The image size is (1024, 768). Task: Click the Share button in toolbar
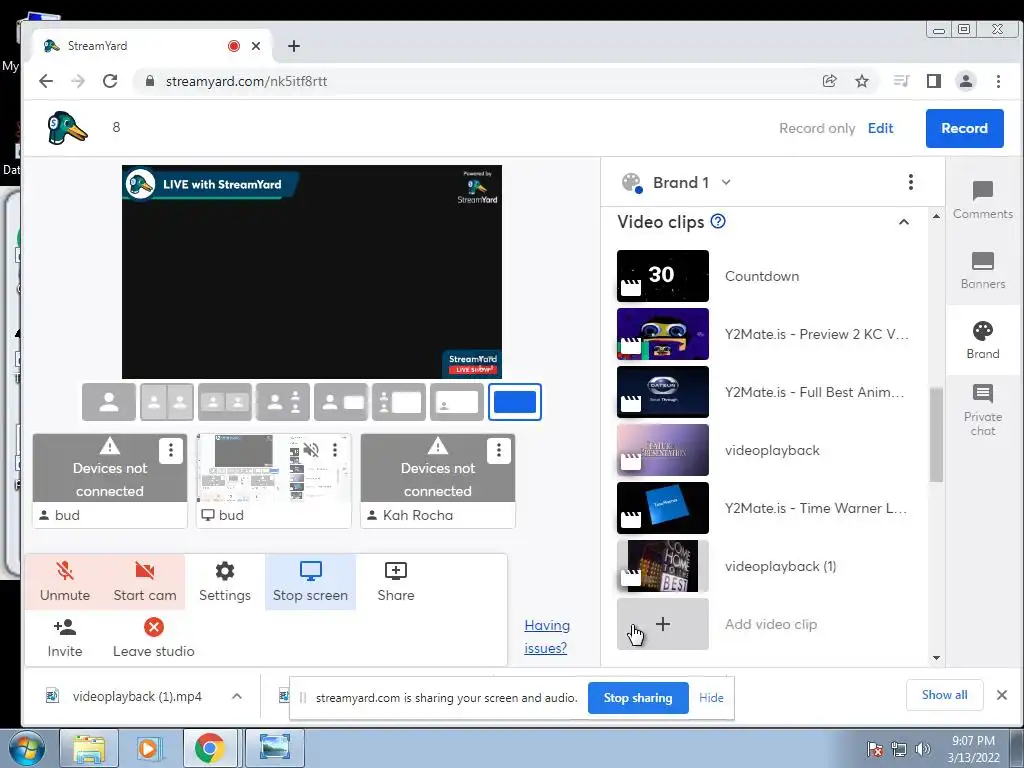[396, 582]
